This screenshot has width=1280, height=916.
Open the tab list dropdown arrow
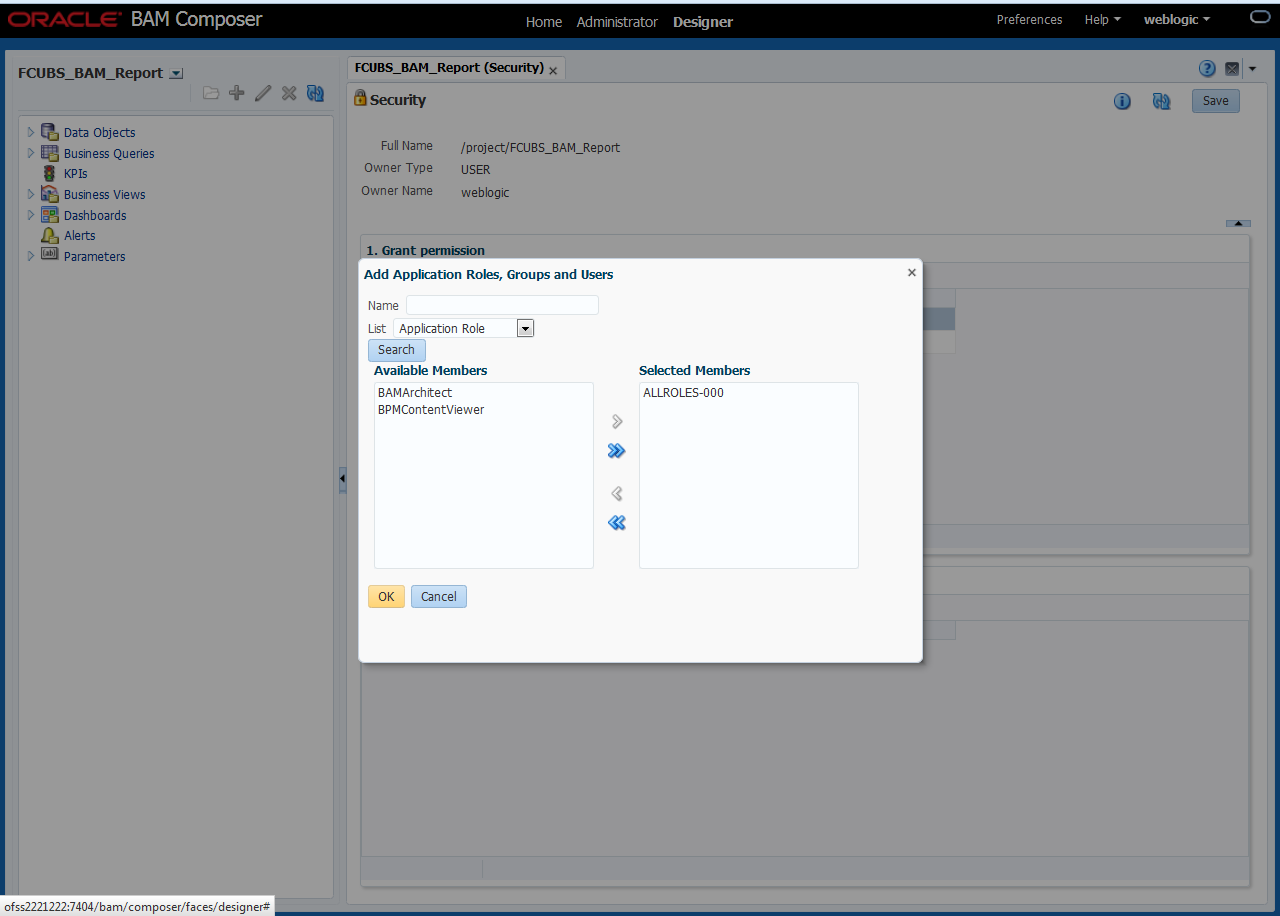1252,69
